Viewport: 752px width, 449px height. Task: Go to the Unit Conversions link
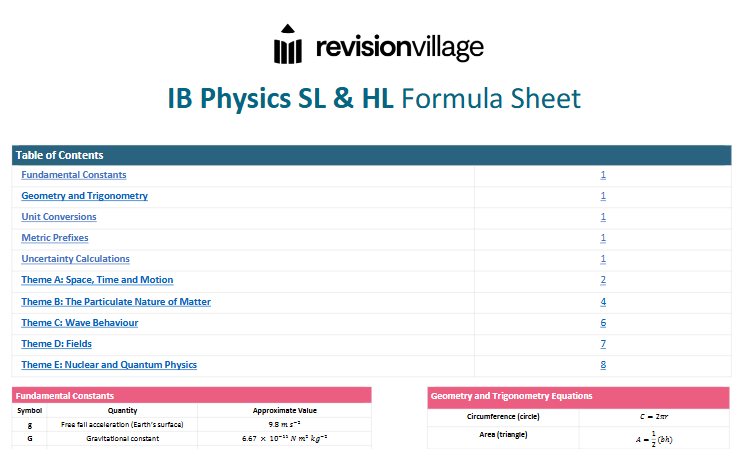[59, 217]
